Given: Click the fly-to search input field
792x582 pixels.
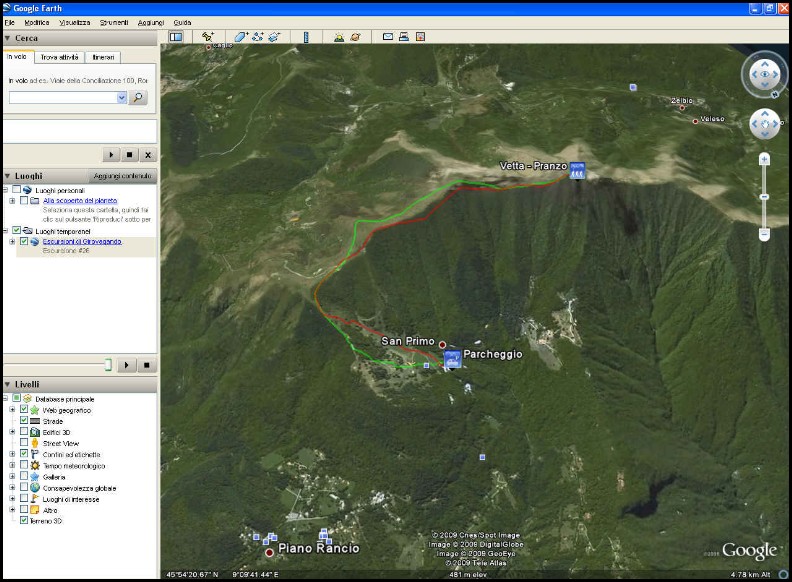Looking at the screenshot, I should [x=63, y=98].
